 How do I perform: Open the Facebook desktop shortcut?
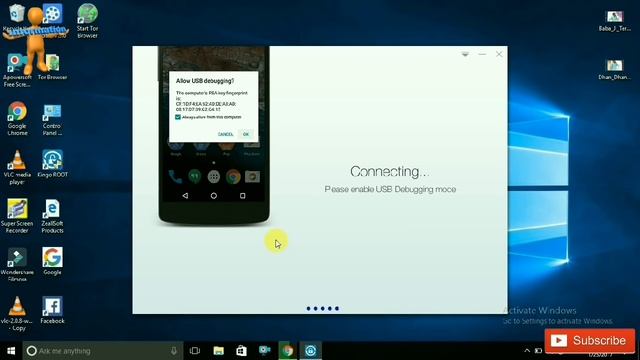click(x=52, y=310)
